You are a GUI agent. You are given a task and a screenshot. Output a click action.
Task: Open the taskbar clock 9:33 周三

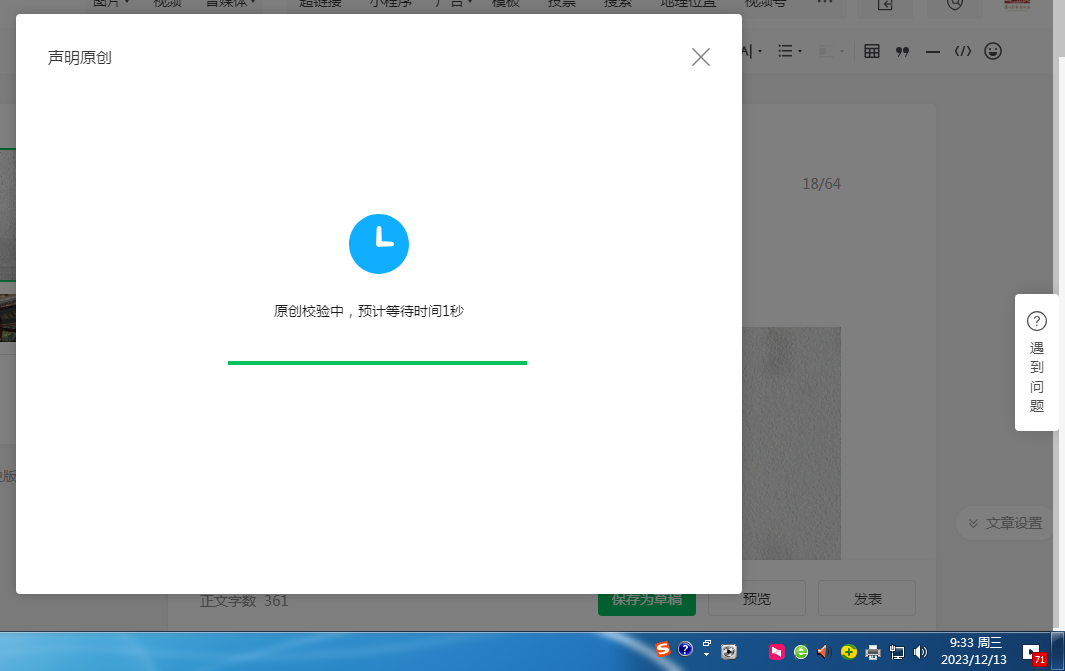click(x=975, y=651)
